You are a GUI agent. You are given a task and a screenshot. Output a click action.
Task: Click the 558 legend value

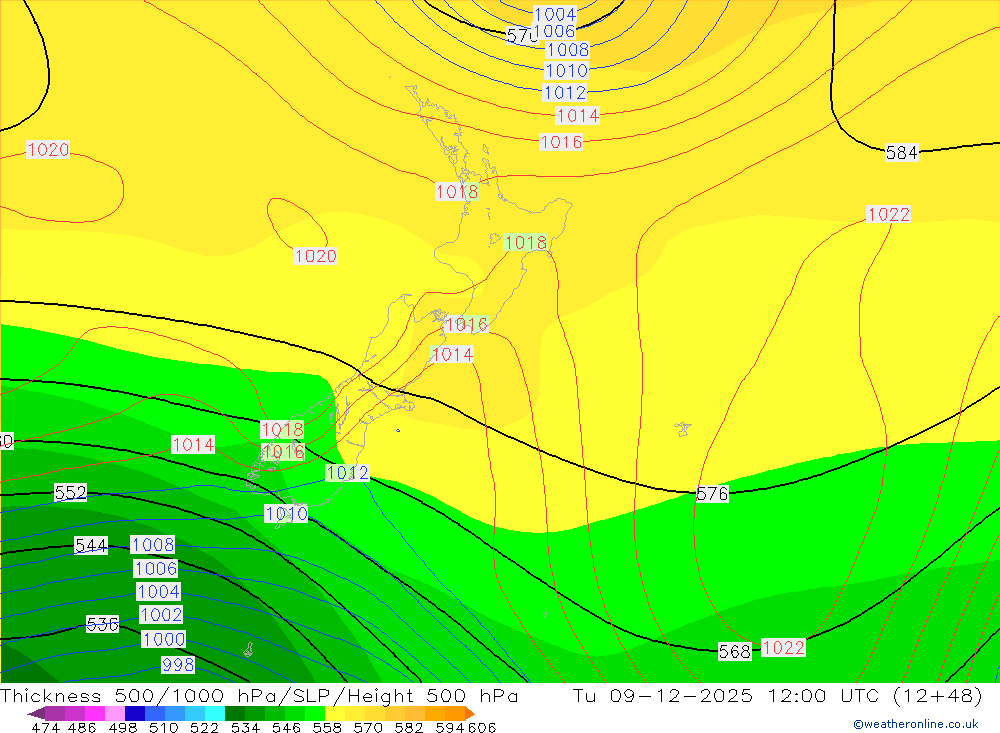point(326,727)
